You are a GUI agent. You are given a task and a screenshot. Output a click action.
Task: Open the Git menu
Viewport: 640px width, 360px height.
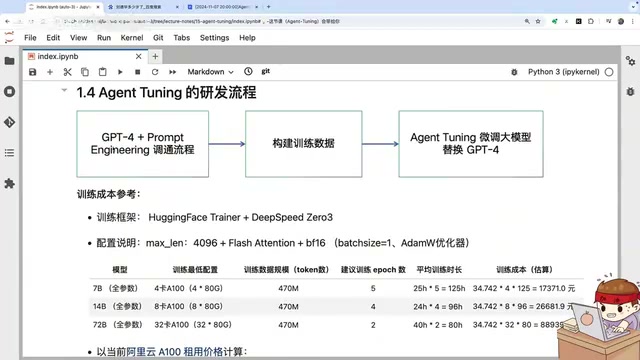pyautogui.click(x=158, y=38)
